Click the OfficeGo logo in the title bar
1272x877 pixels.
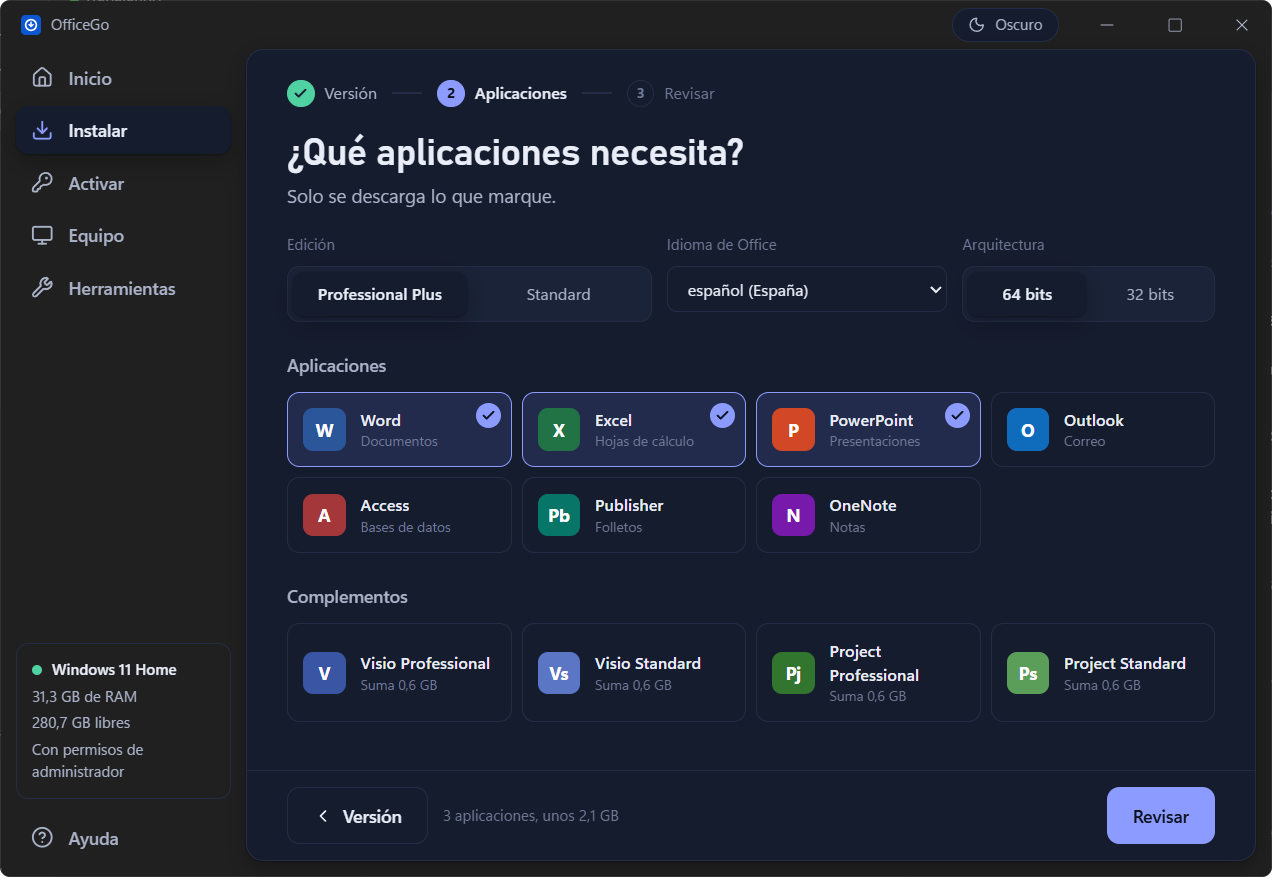[31, 25]
